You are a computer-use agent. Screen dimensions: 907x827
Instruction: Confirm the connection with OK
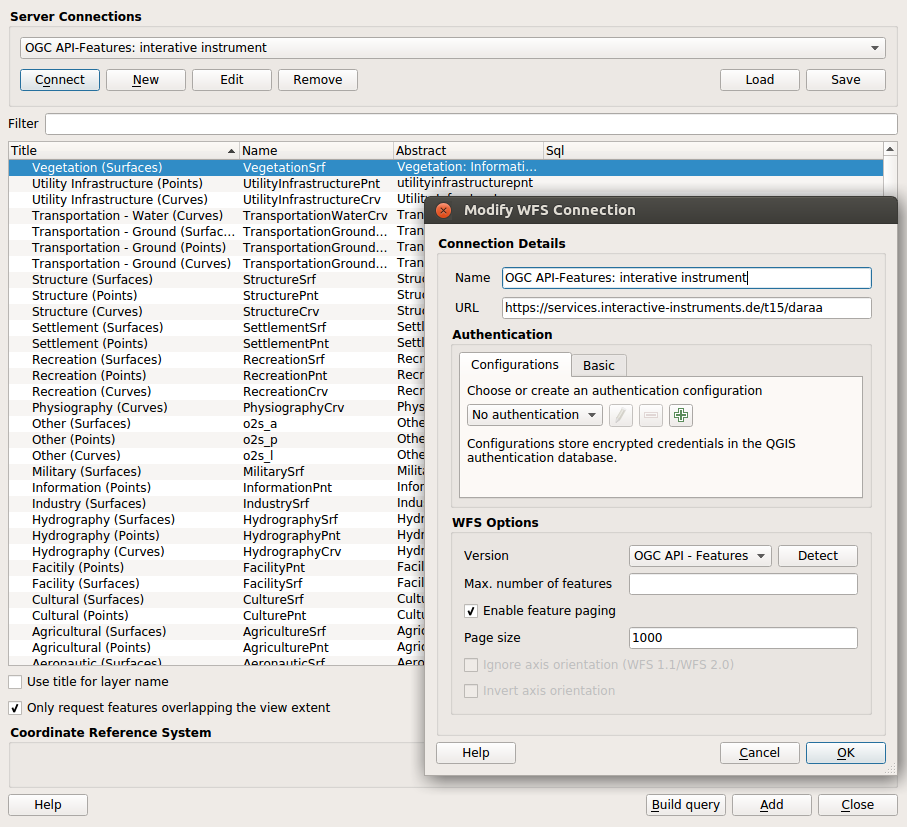tap(845, 753)
